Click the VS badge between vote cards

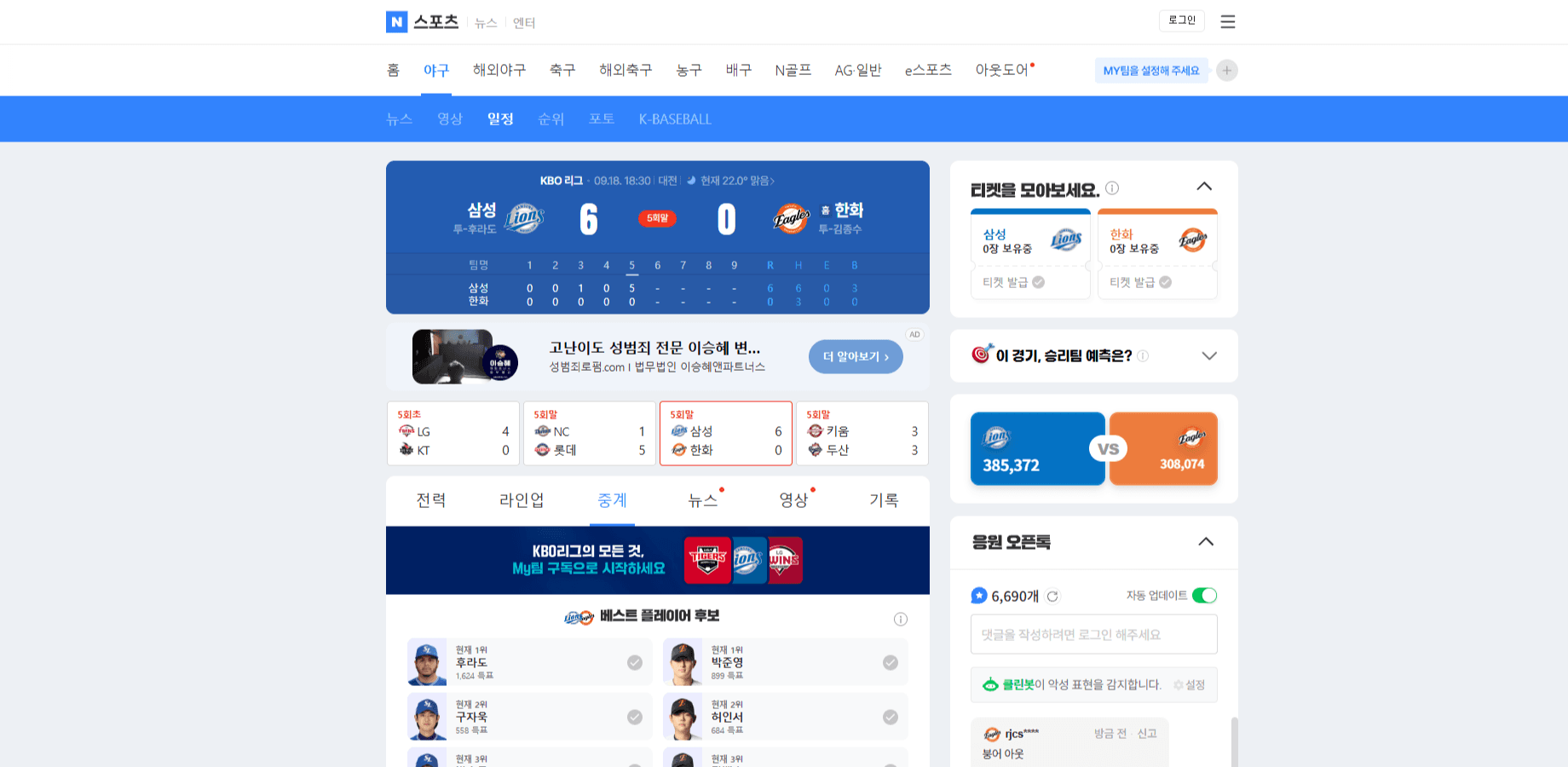[1108, 448]
